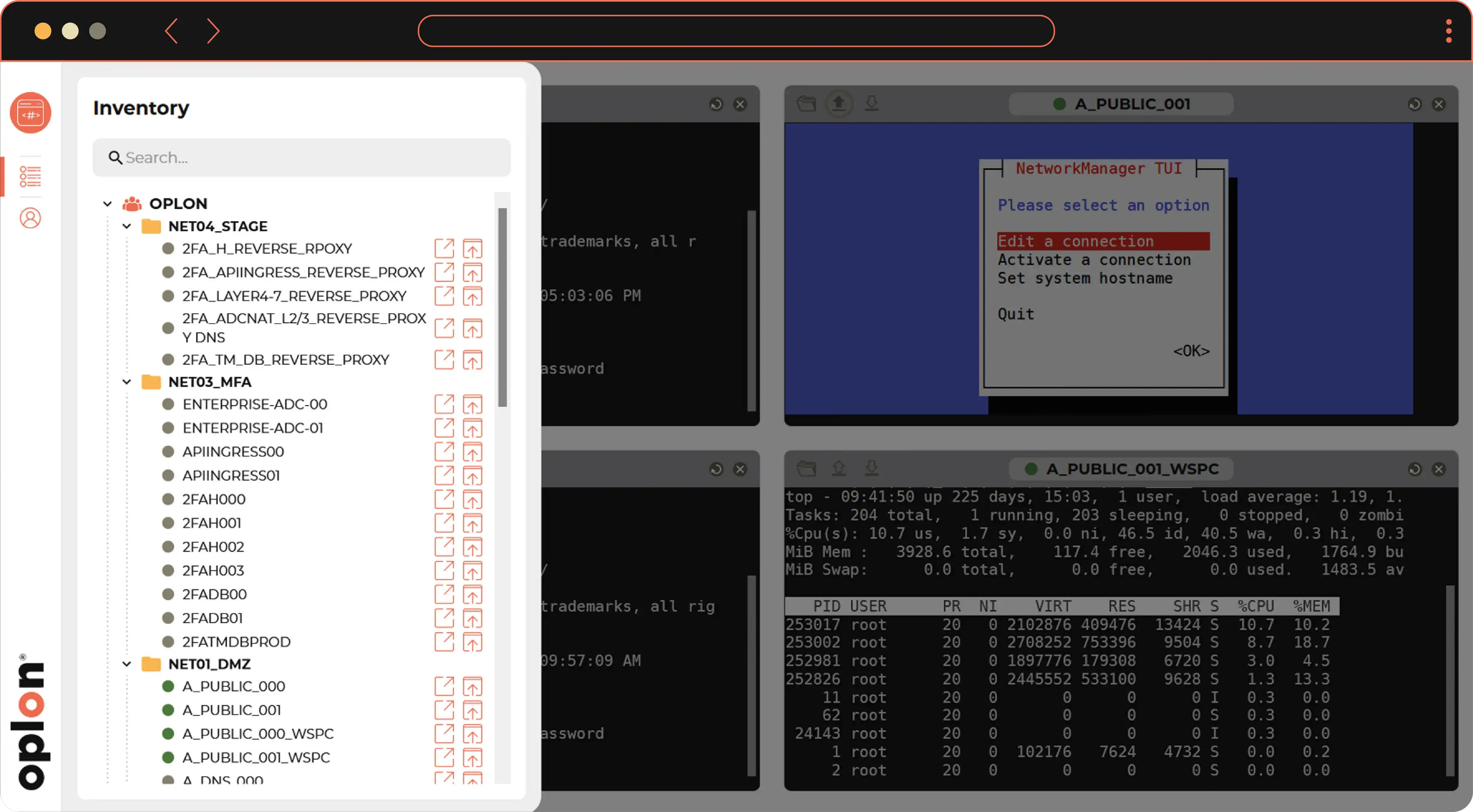Select the 2FAH003 host entry
1473x812 pixels.
[213, 571]
